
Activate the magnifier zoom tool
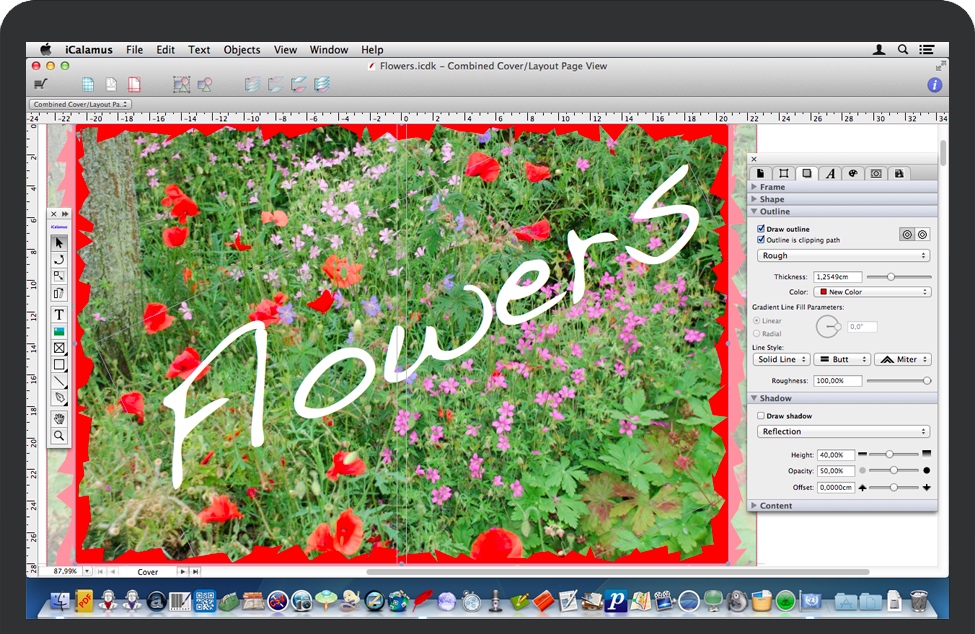click(x=59, y=436)
